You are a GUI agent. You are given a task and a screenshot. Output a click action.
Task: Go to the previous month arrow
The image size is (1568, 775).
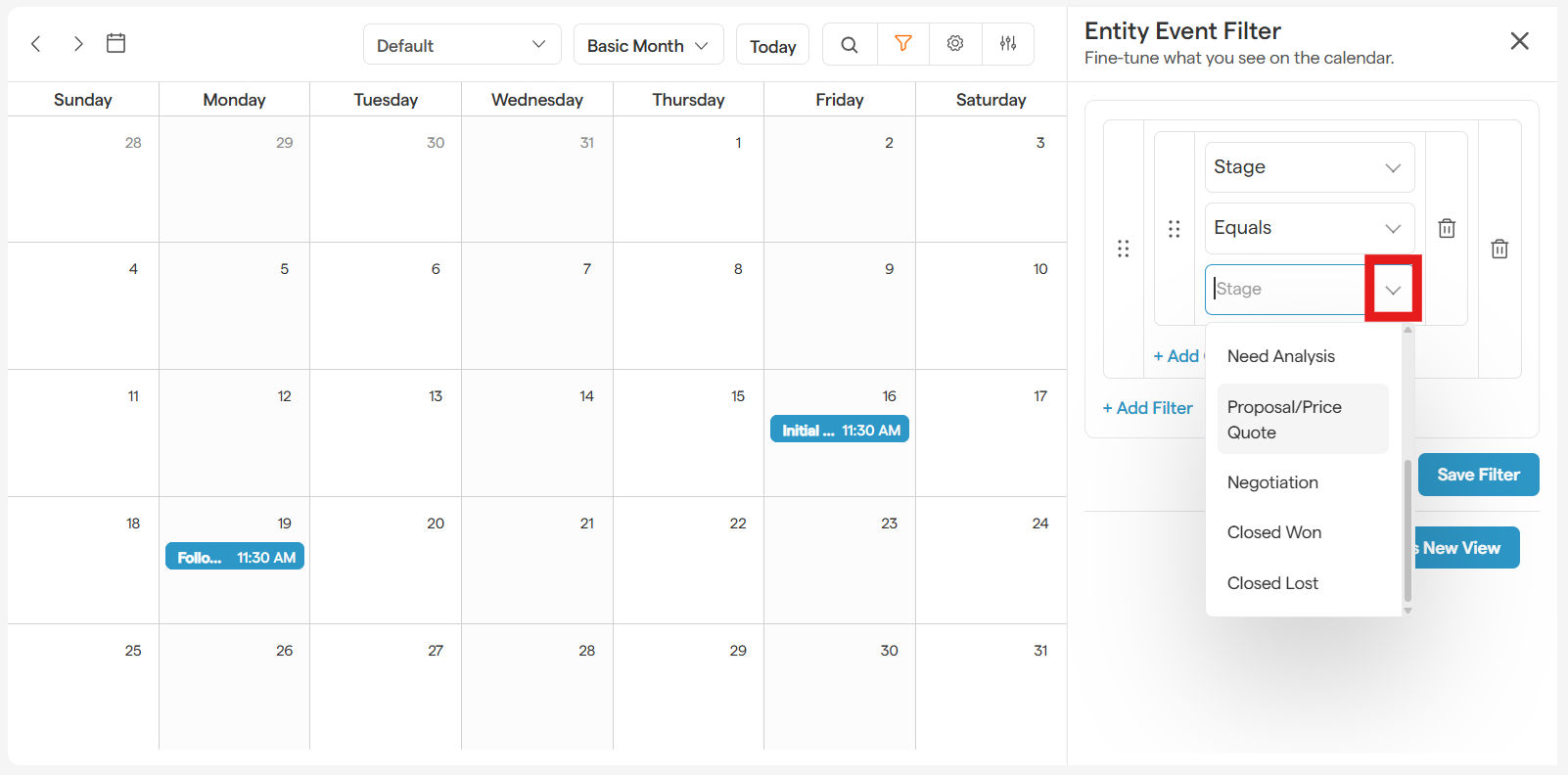point(36,44)
